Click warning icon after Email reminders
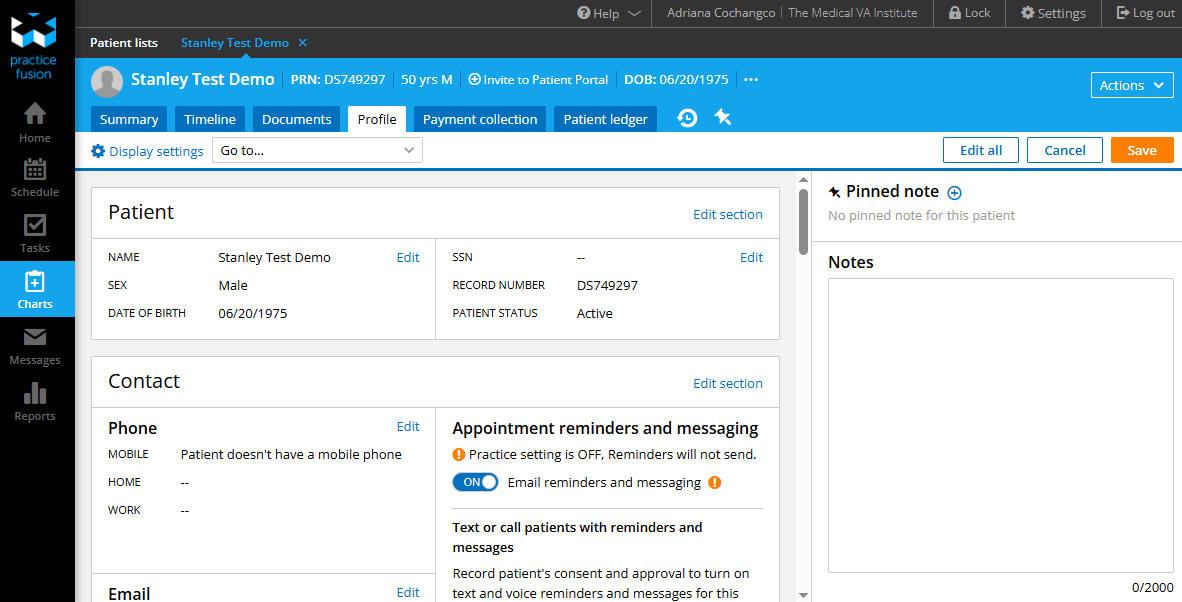Viewport: 1182px width, 602px height. click(x=715, y=482)
